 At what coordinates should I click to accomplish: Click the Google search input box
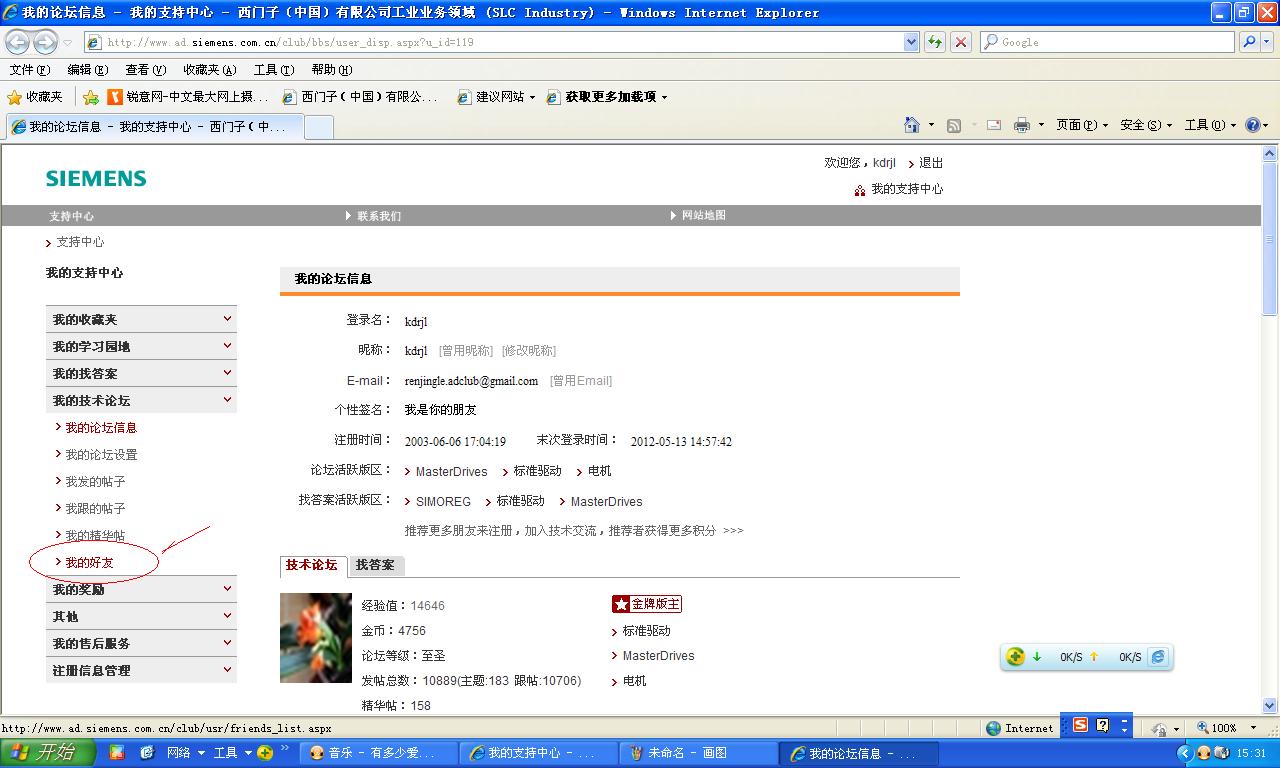(x=1110, y=42)
